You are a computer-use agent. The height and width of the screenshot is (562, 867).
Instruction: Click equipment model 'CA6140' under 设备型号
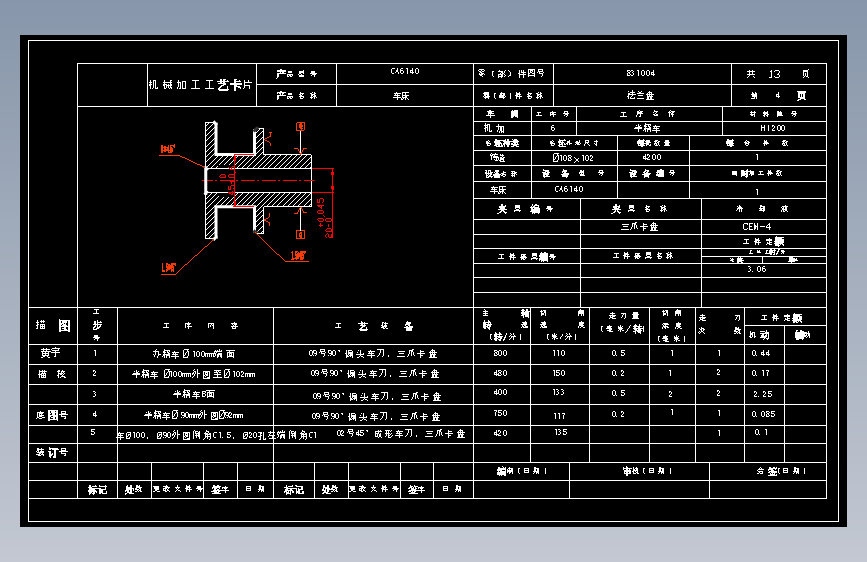tap(569, 189)
